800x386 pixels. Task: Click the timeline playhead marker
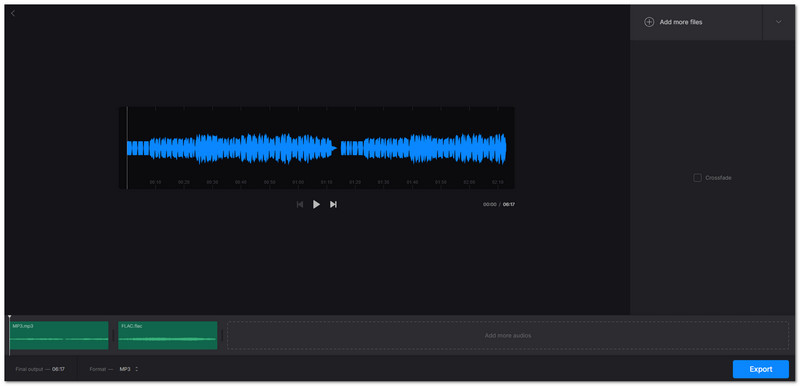click(9, 318)
